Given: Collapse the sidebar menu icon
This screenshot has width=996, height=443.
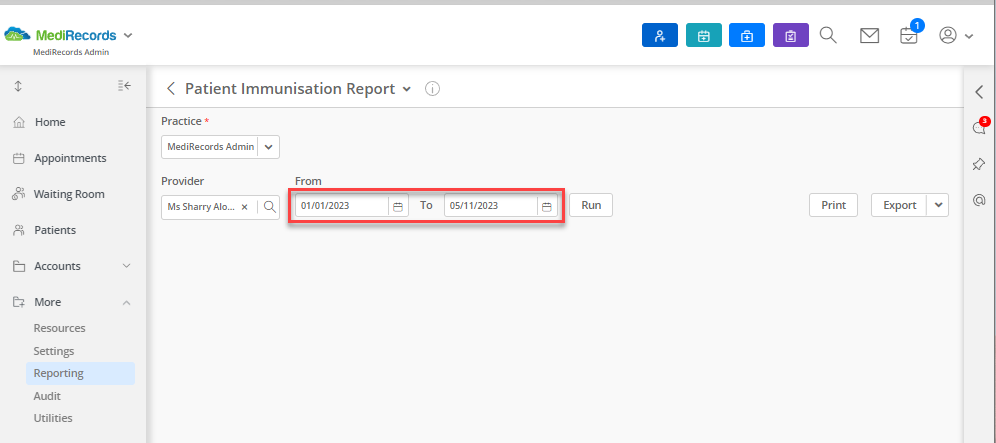Looking at the screenshot, I should pyautogui.click(x=124, y=86).
